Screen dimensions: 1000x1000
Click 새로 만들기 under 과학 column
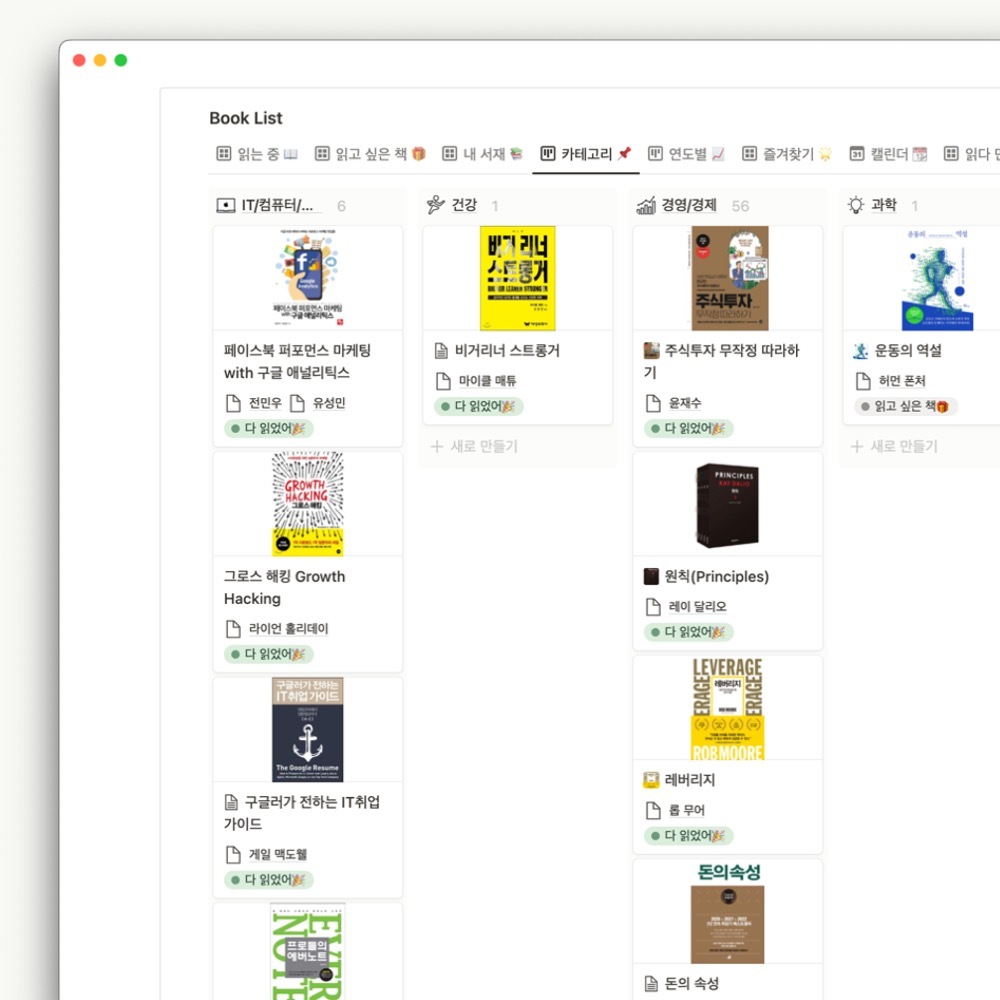pos(895,446)
